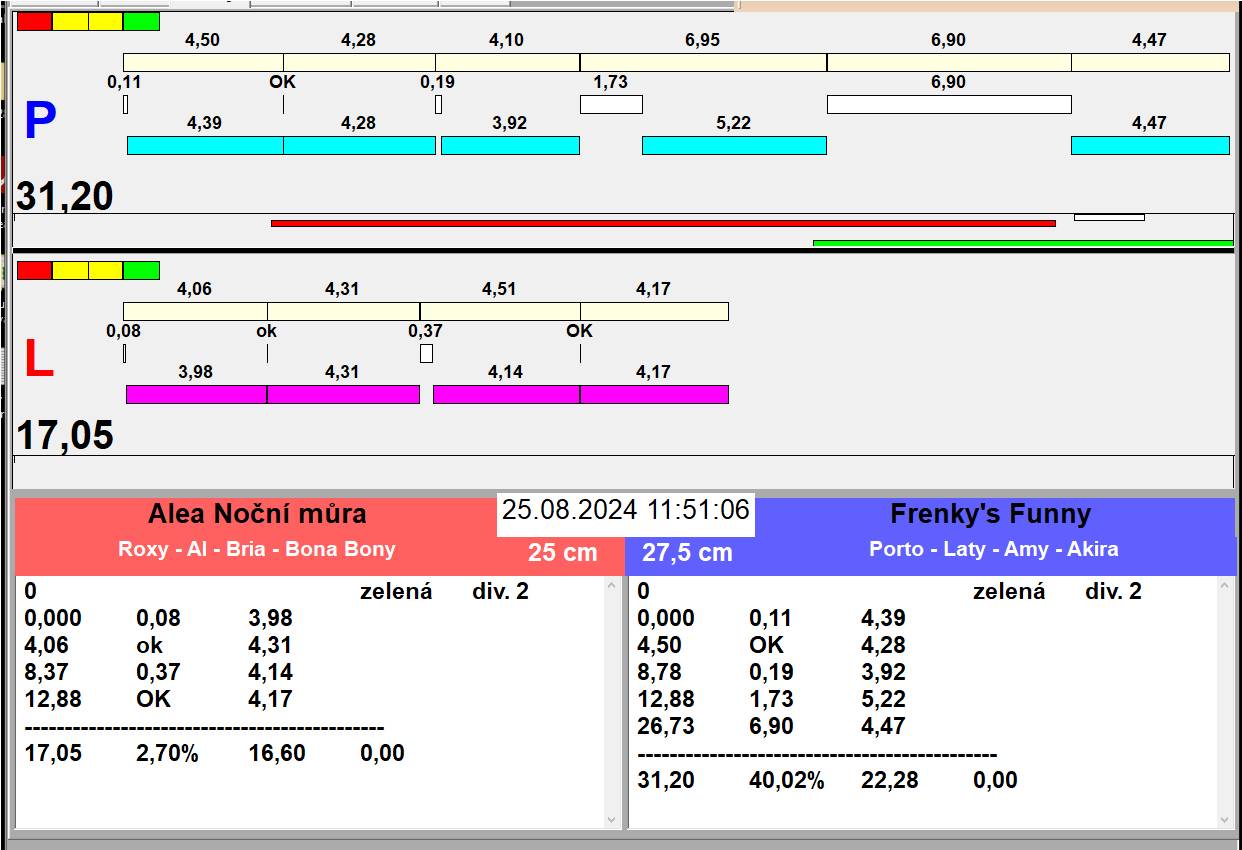Select the white 6,90 changeover bar
Screen dimensions: 1242x850
pos(948,104)
